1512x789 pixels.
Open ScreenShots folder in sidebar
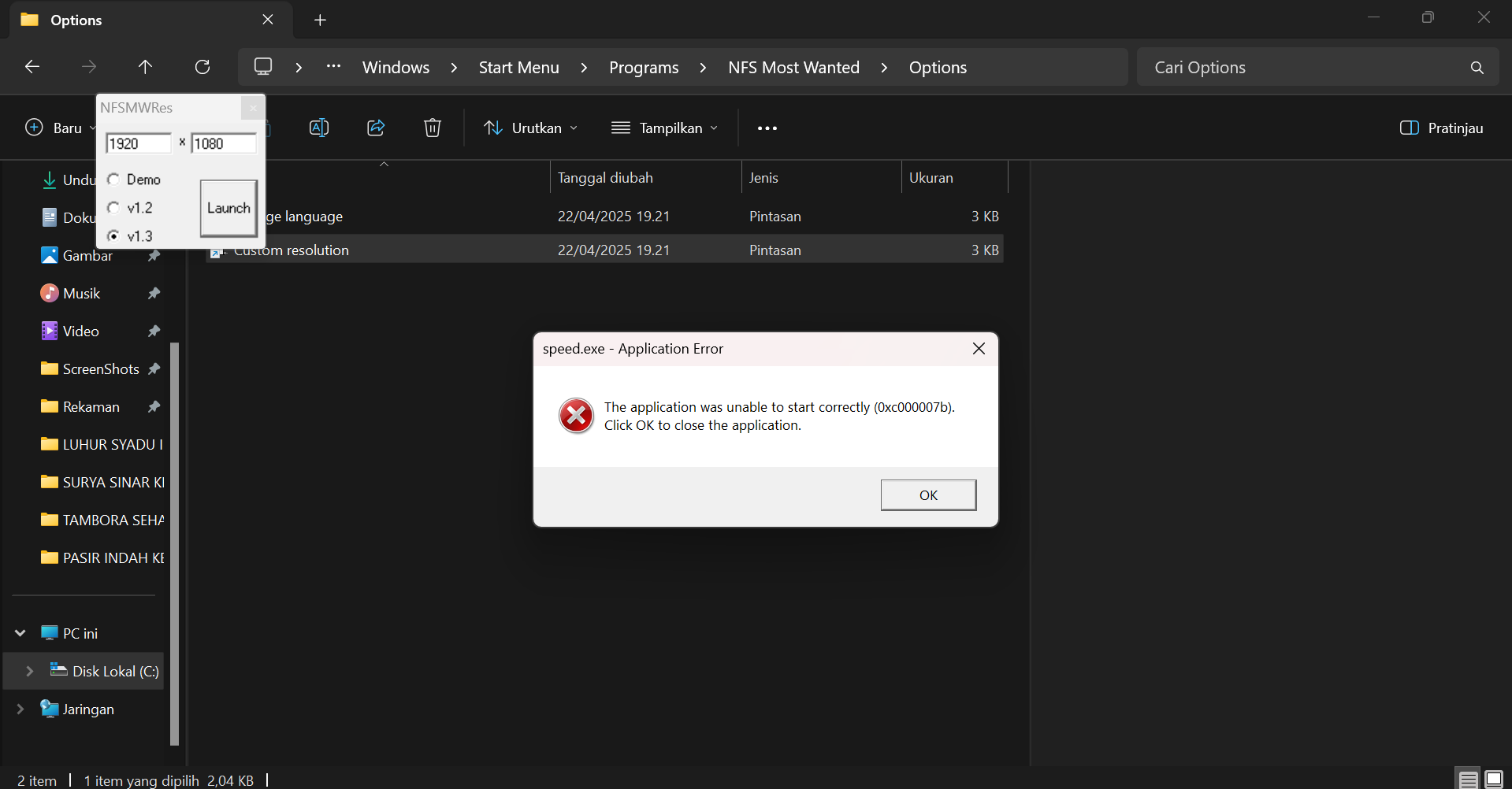[x=101, y=369]
